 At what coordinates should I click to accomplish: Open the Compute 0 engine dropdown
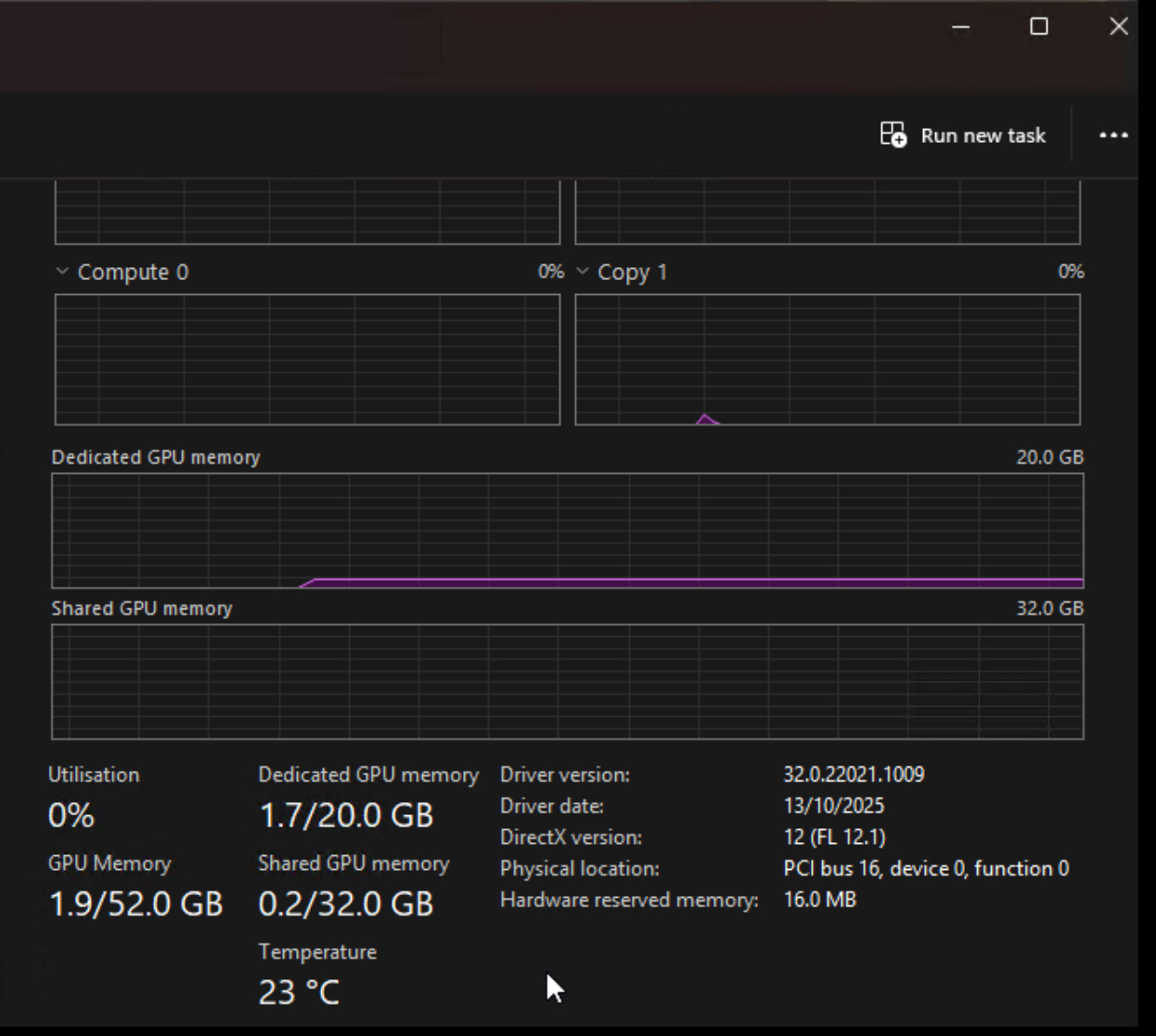click(x=62, y=272)
